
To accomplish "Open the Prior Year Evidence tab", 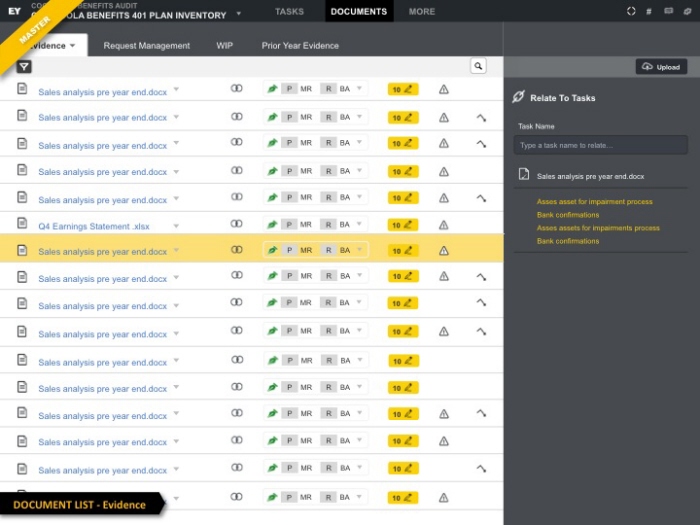I will click(300, 46).
